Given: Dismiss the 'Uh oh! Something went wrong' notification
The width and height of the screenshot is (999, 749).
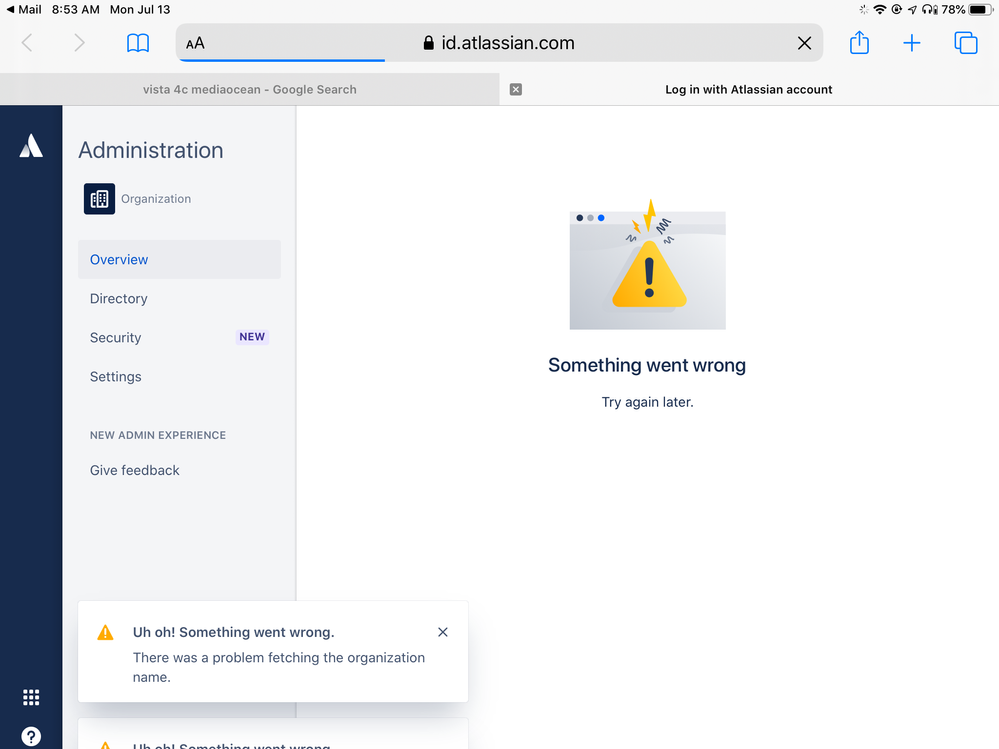Looking at the screenshot, I should (x=443, y=632).
